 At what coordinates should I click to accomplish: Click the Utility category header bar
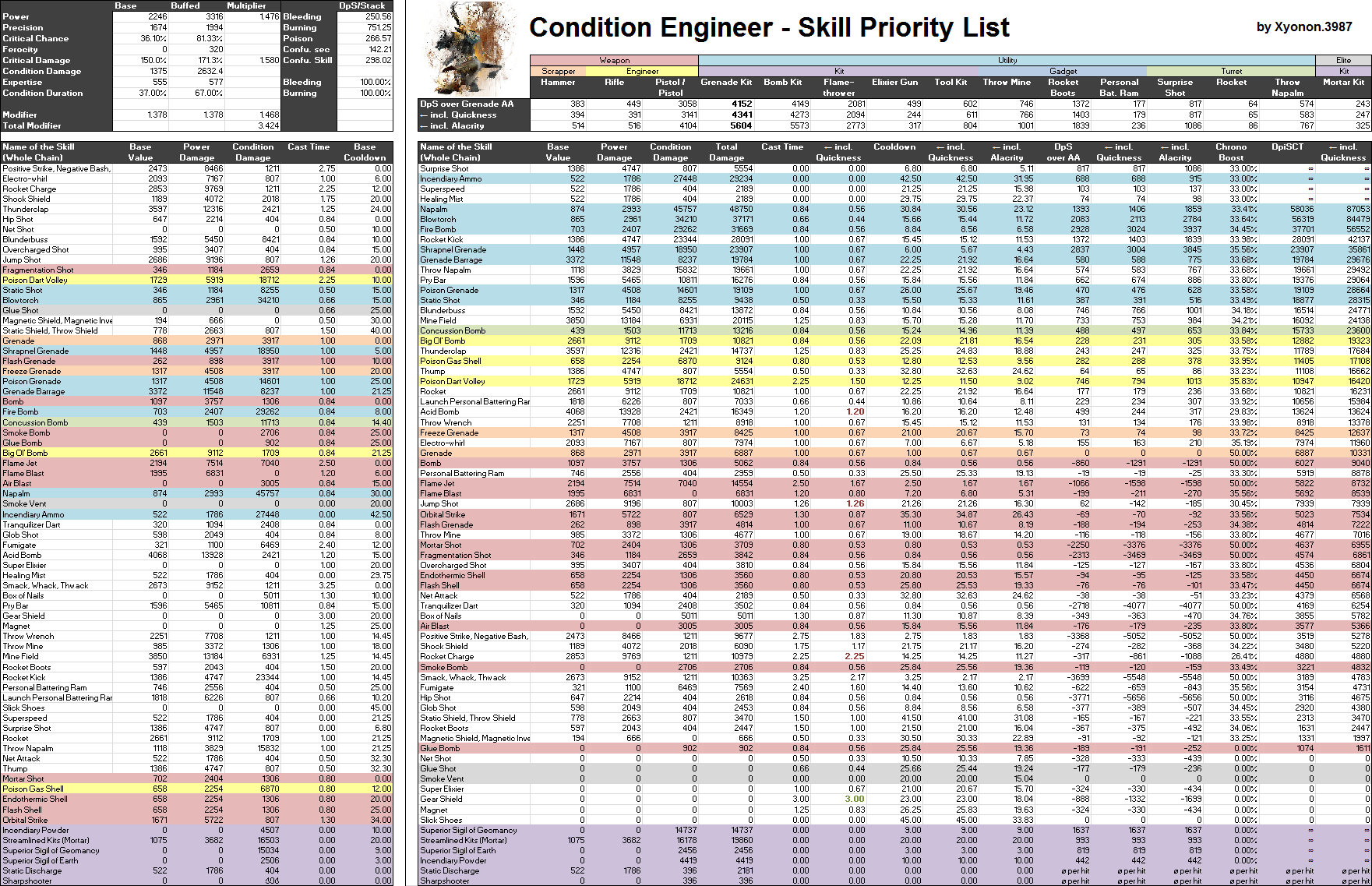[x=1007, y=60]
